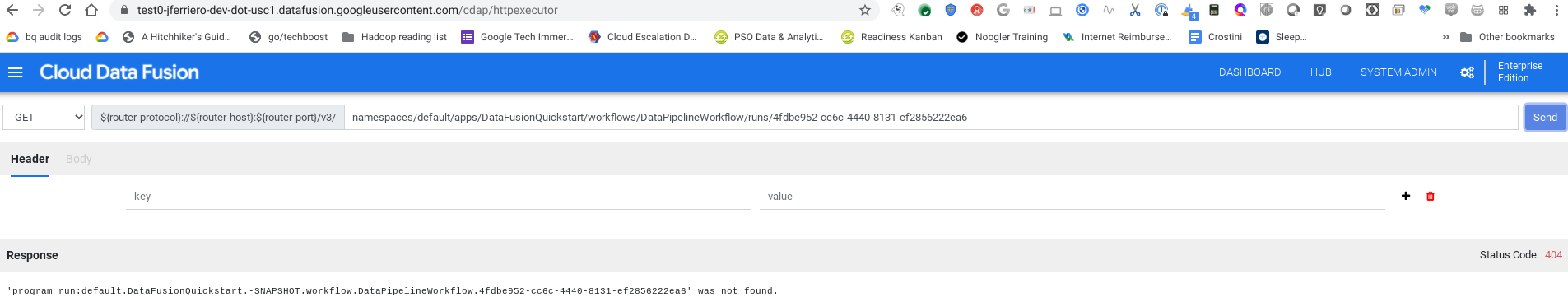Image resolution: width=1568 pixels, height=302 pixels.
Task: Open the DASHBOARD link
Action: coord(1249,72)
